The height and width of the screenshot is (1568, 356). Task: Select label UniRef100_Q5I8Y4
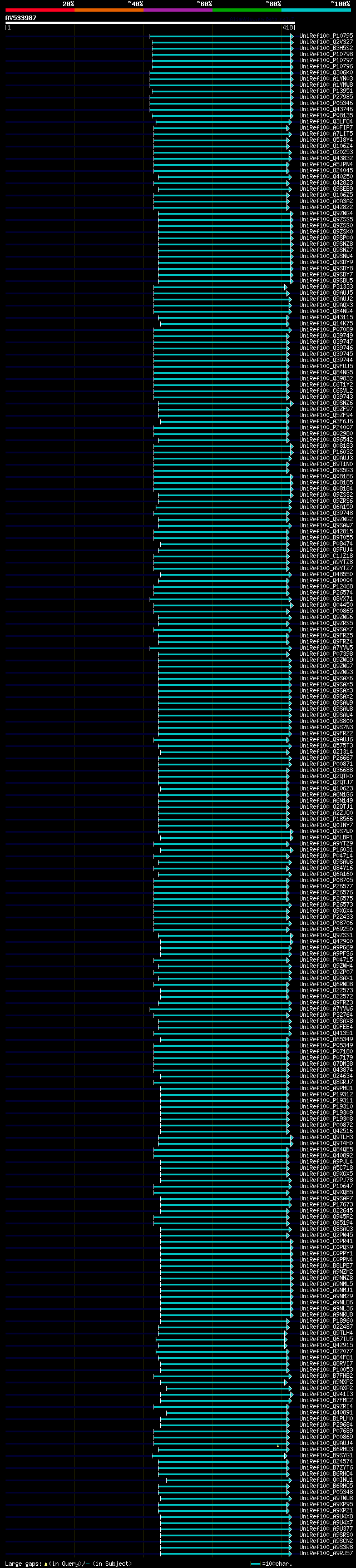325,140
